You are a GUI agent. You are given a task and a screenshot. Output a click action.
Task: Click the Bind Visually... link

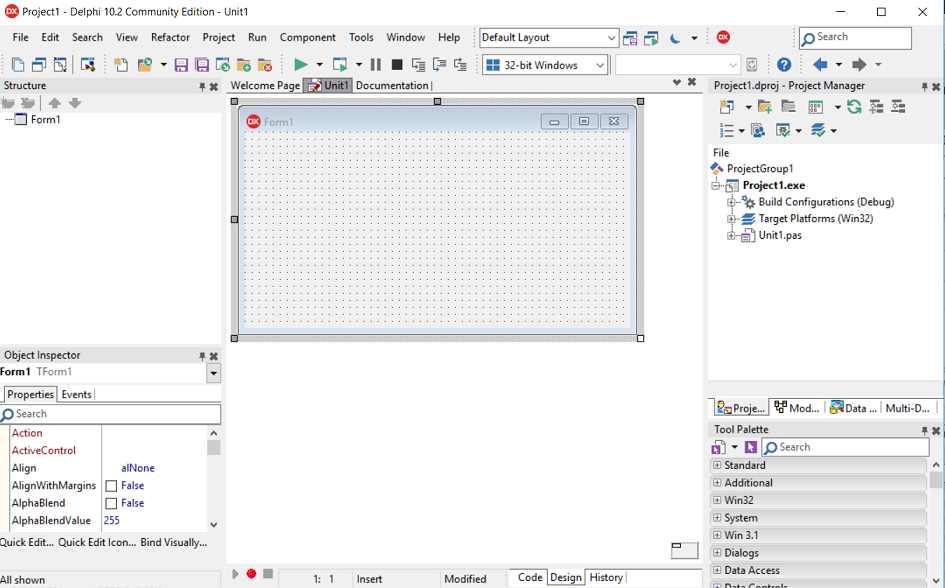[174, 542]
